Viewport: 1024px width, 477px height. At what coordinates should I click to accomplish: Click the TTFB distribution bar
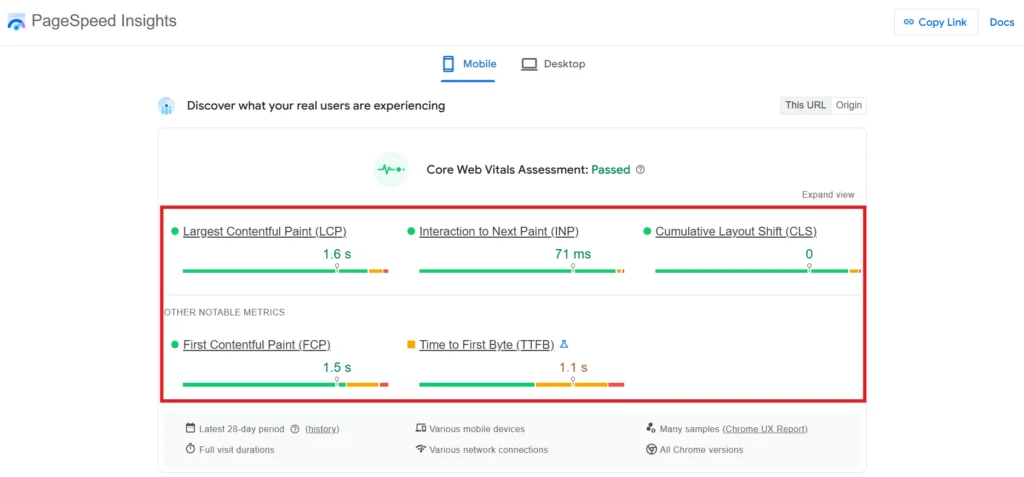click(x=522, y=384)
